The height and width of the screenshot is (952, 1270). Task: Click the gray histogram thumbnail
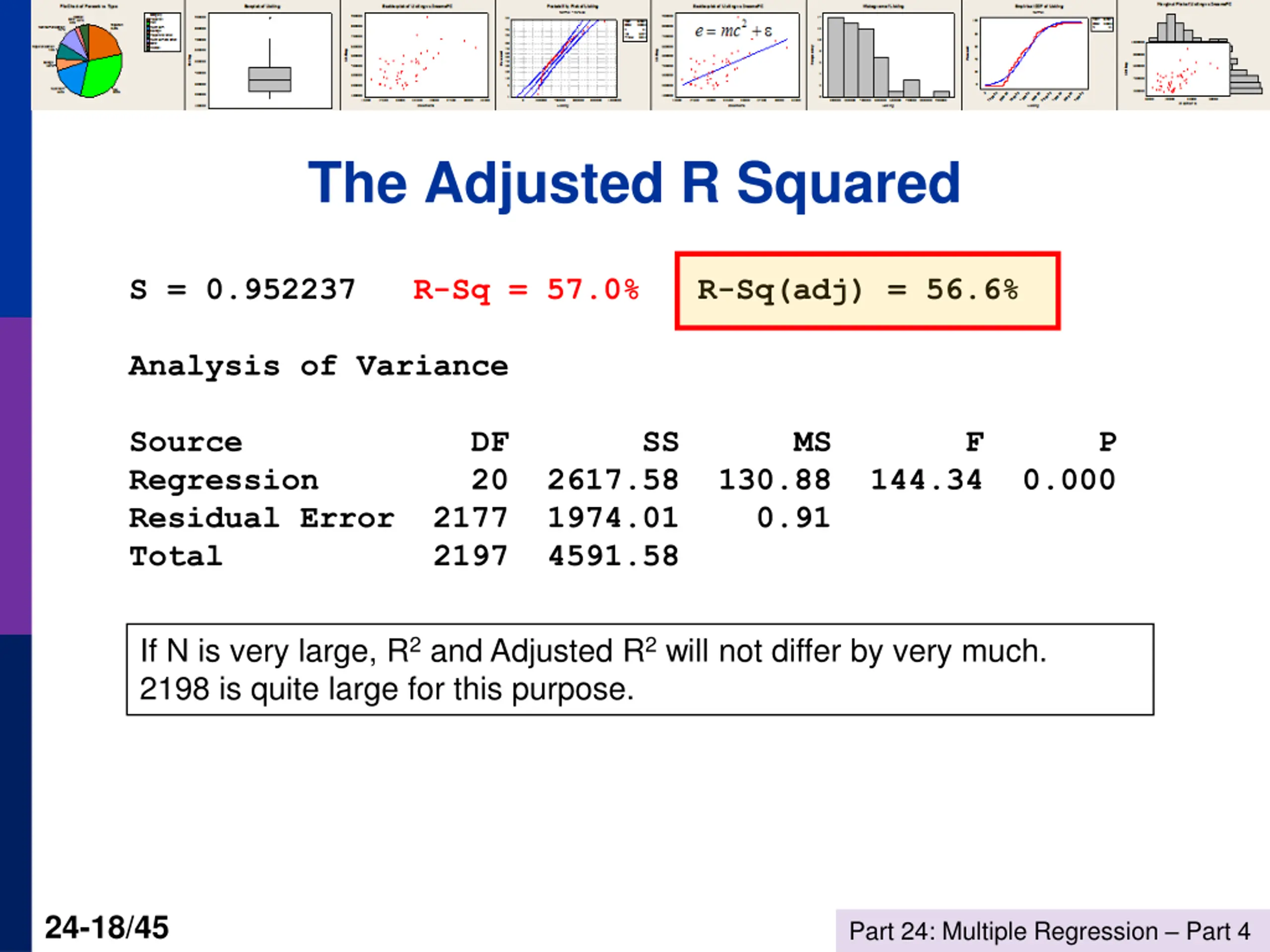click(884, 56)
